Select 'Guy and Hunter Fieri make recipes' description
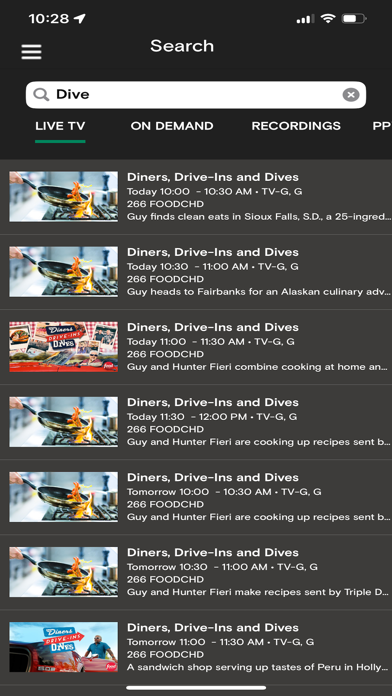 258,592
